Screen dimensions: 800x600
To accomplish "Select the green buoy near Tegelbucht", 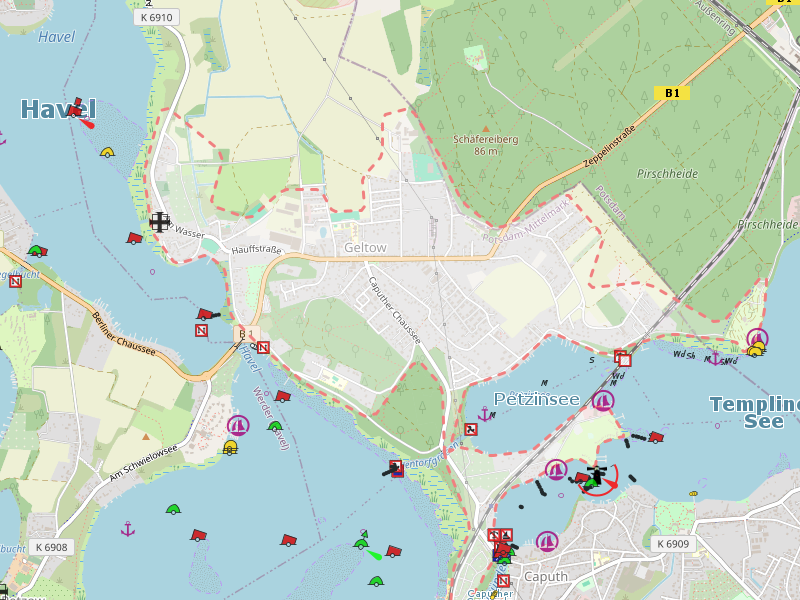I will pyautogui.click(x=36, y=251).
